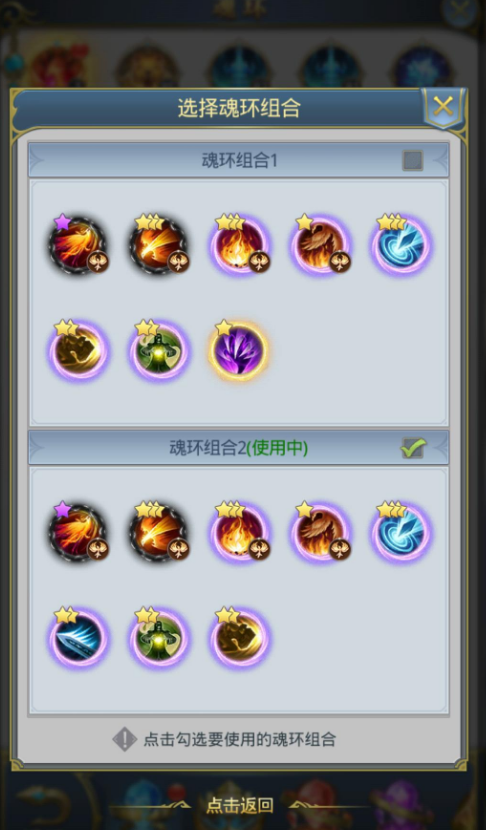Click the 魂环组合2(使用中) header bar
This screenshot has height=830, width=486.
pyautogui.click(x=239, y=448)
